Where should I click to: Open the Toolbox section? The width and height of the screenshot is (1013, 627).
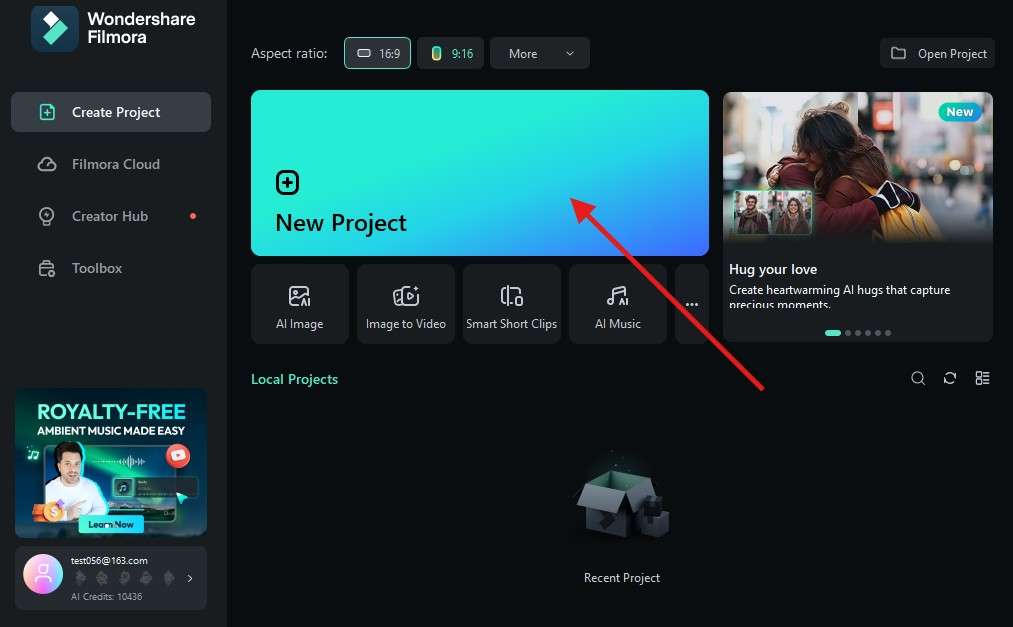click(x=111, y=268)
